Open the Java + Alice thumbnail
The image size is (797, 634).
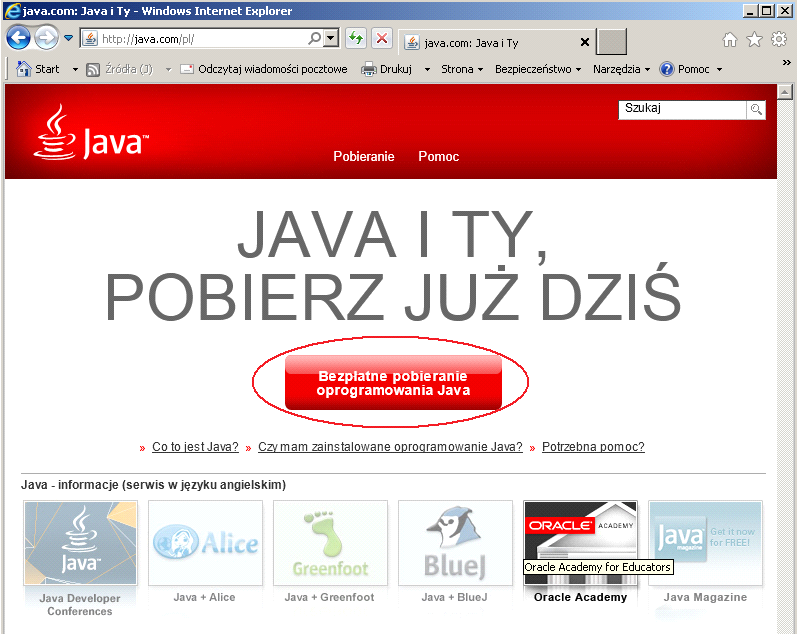click(205, 543)
